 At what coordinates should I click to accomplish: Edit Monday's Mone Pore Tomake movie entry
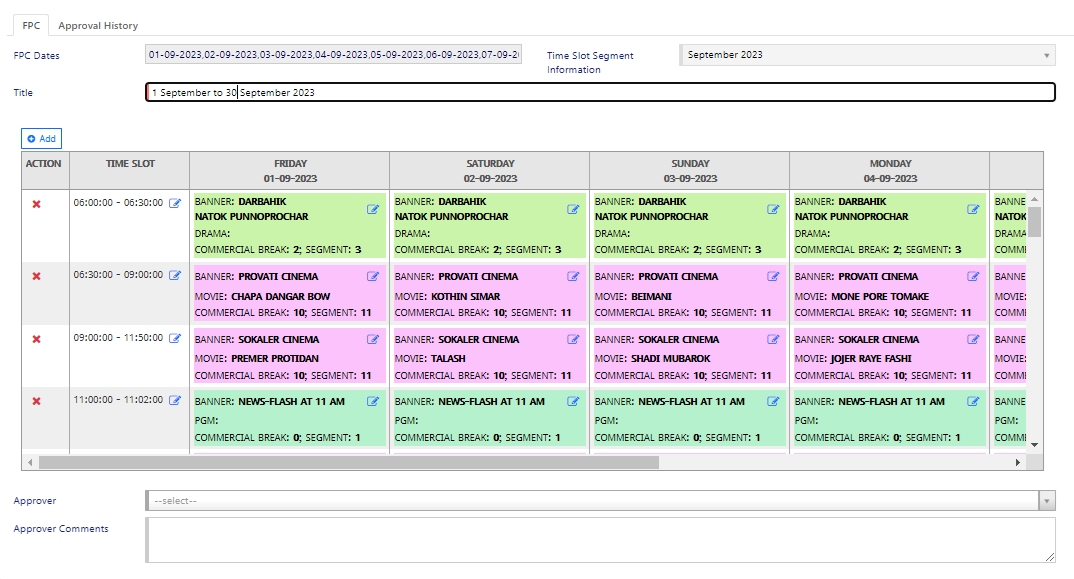[973, 277]
